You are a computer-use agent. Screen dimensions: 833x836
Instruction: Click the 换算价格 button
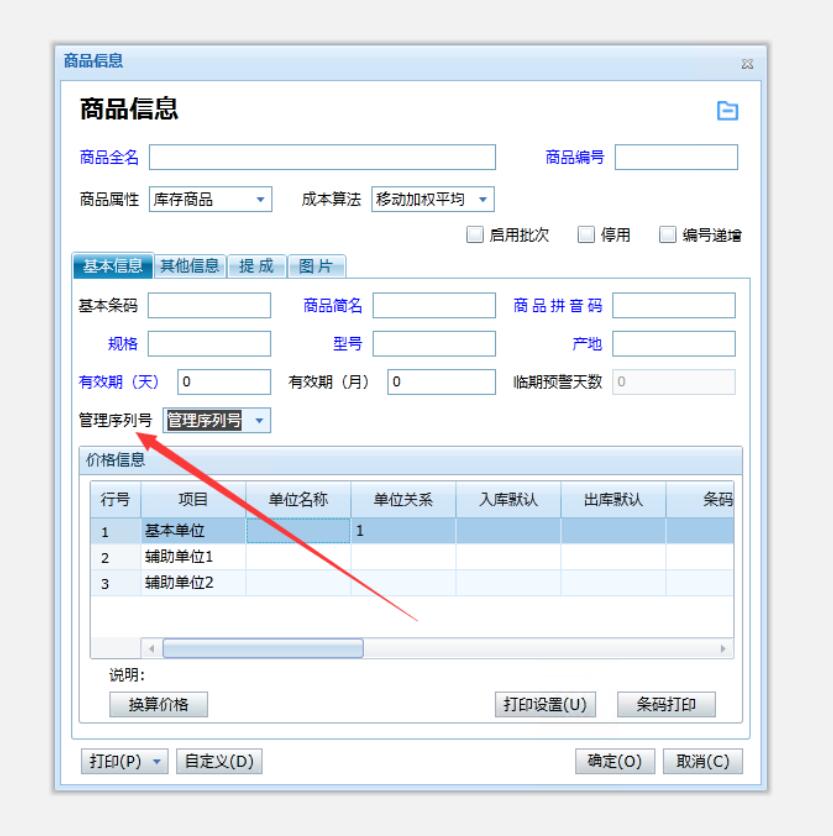pyautogui.click(x=159, y=704)
